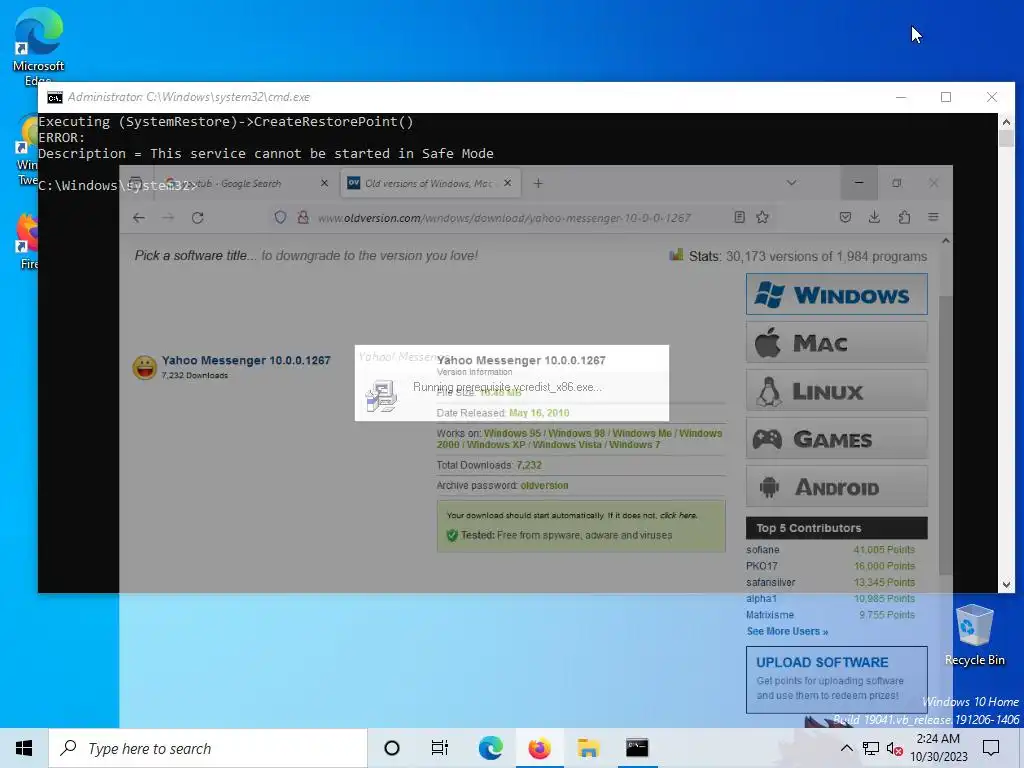The image size is (1024, 768).
Task: Click the Upload Software banner
Action: coord(837,680)
